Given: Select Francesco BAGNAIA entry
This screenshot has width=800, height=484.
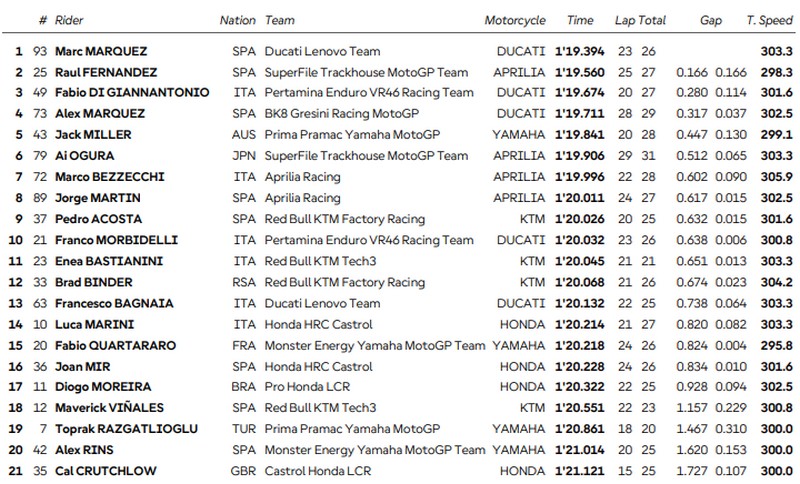Looking at the screenshot, I should (114, 303).
